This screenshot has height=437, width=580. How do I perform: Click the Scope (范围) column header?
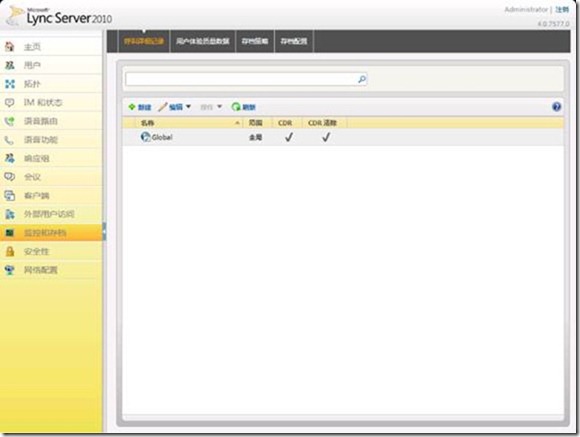[256, 123]
